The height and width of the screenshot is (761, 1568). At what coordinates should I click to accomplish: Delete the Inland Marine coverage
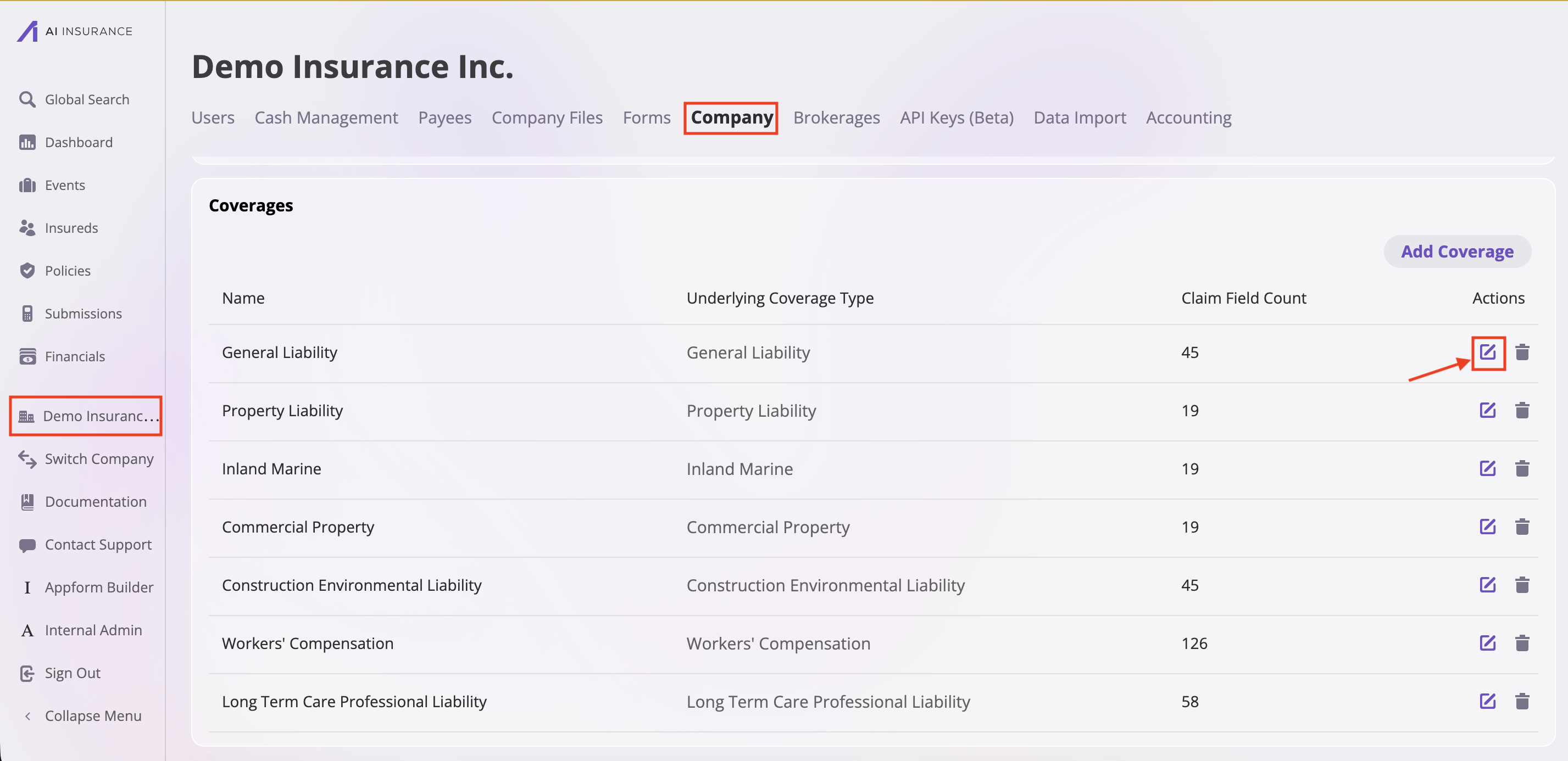coord(1522,468)
